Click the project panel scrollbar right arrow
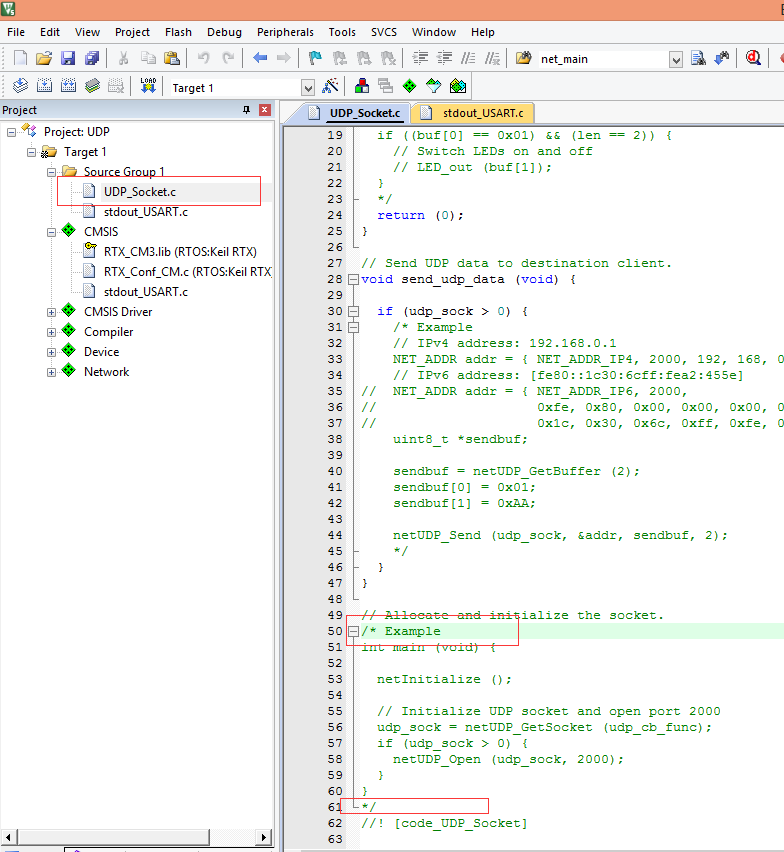The height and width of the screenshot is (852, 784). tap(264, 837)
